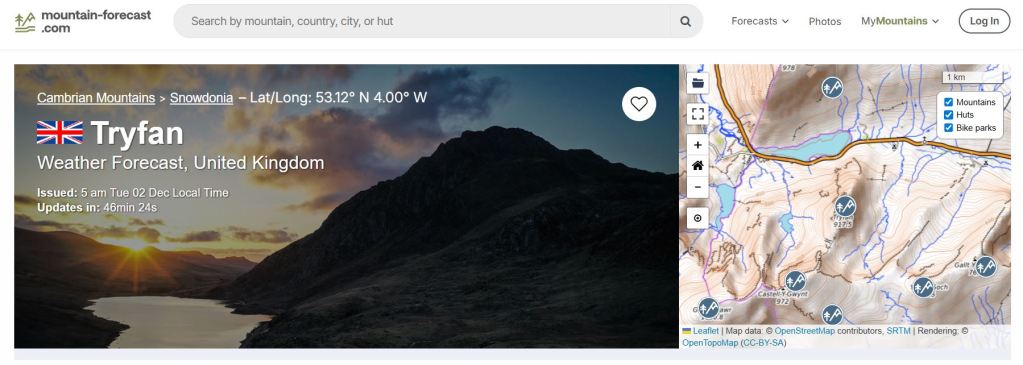Screen dimensions: 1023x365
Task: Uncheck the Huts layer checkbox
Action: click(949, 115)
